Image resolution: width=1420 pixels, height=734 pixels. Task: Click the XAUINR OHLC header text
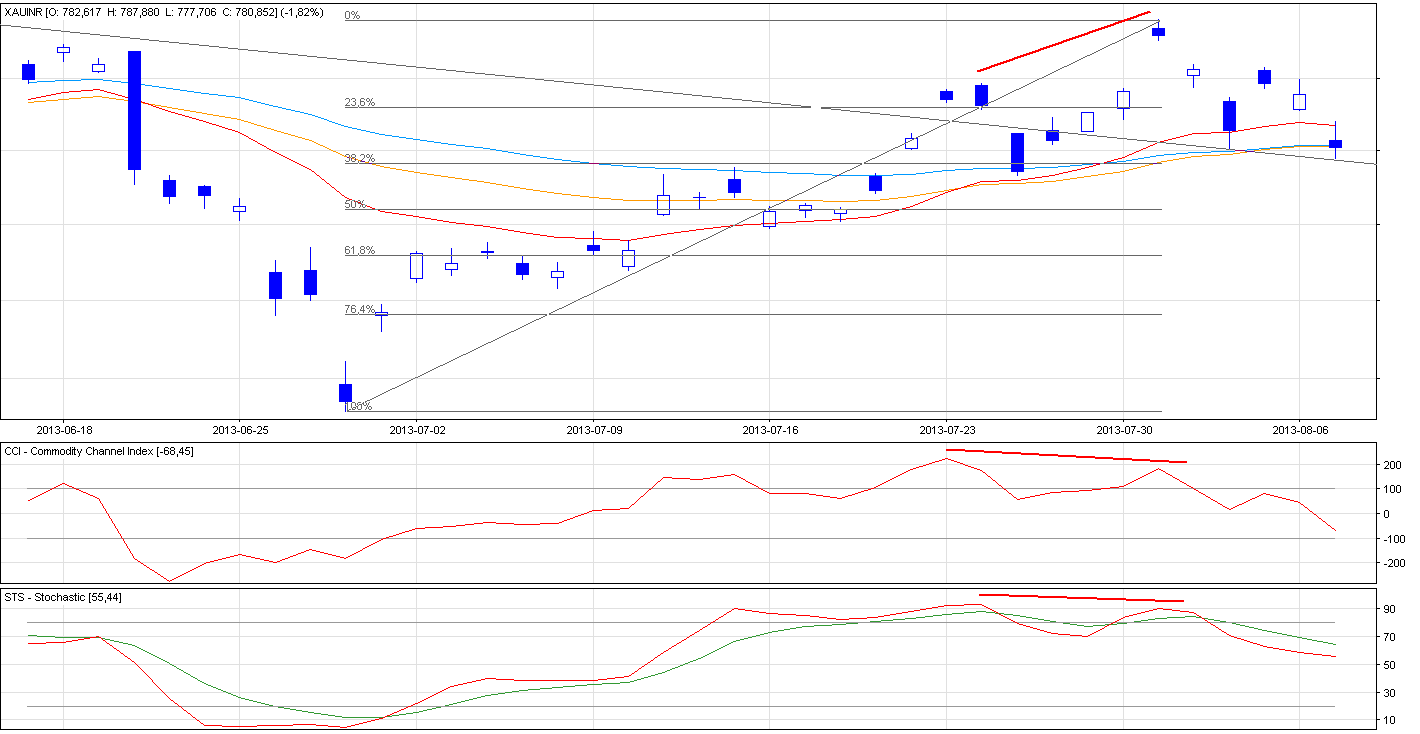[164, 11]
